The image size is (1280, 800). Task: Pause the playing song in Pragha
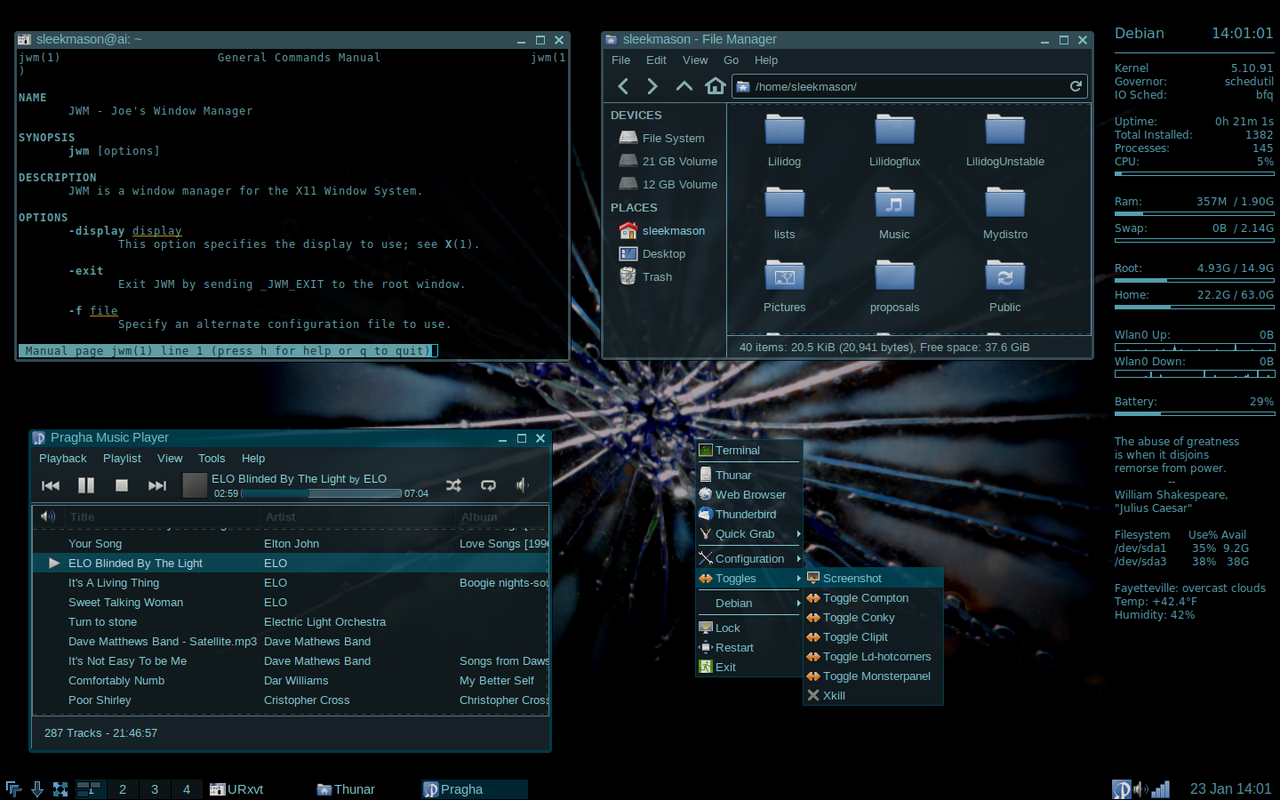pyautogui.click(x=86, y=486)
